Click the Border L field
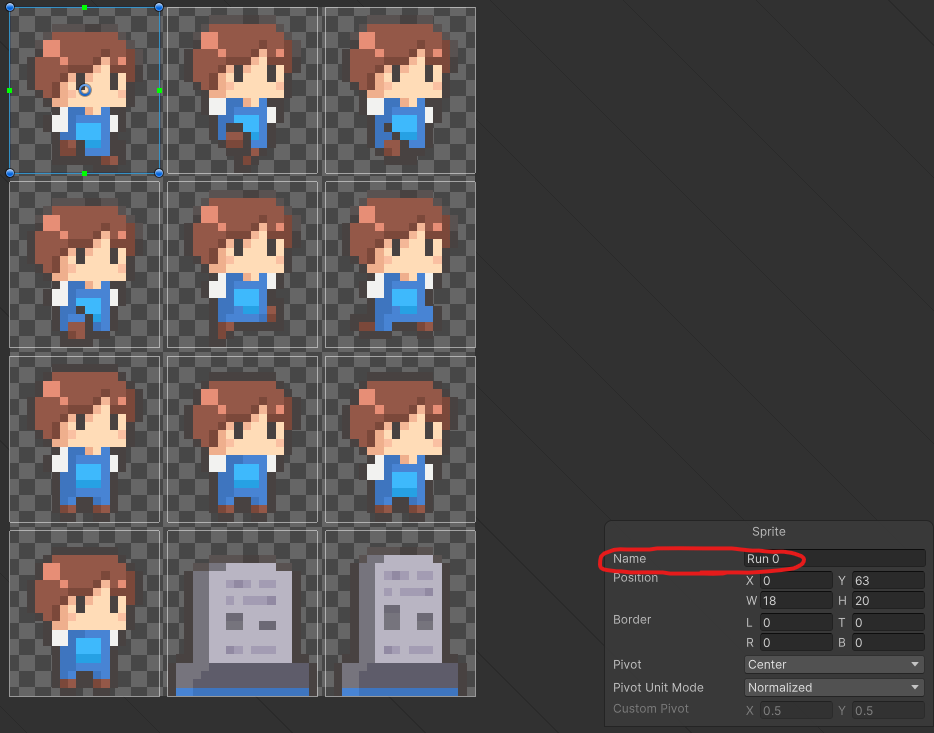Screen dimensions: 934x733 [x=796, y=623]
